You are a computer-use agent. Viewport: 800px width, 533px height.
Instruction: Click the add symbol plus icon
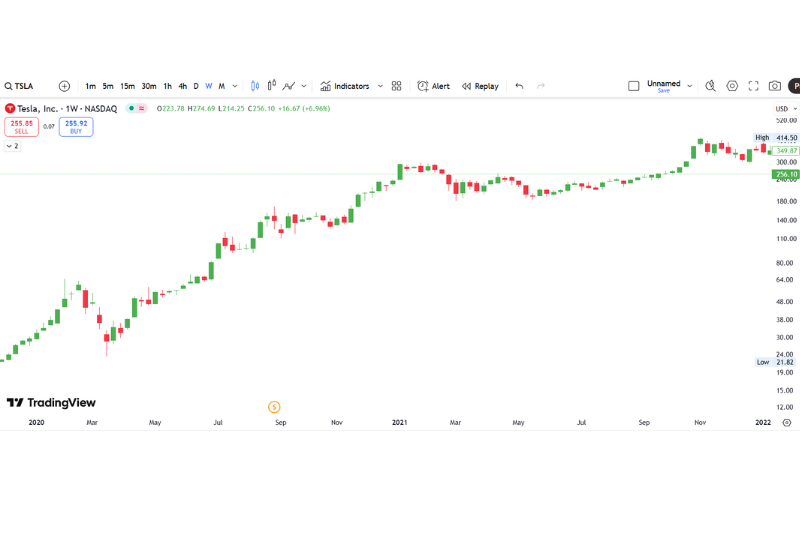pos(64,86)
